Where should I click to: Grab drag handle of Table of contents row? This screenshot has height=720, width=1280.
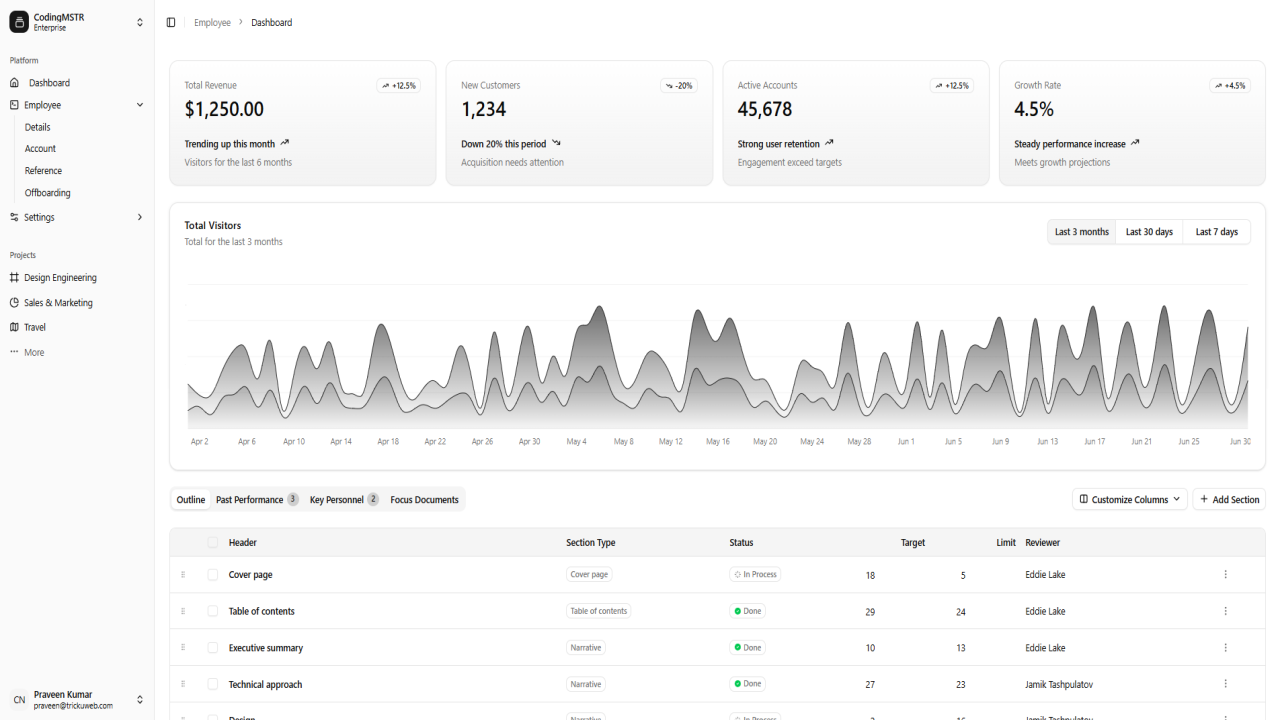tap(183, 611)
